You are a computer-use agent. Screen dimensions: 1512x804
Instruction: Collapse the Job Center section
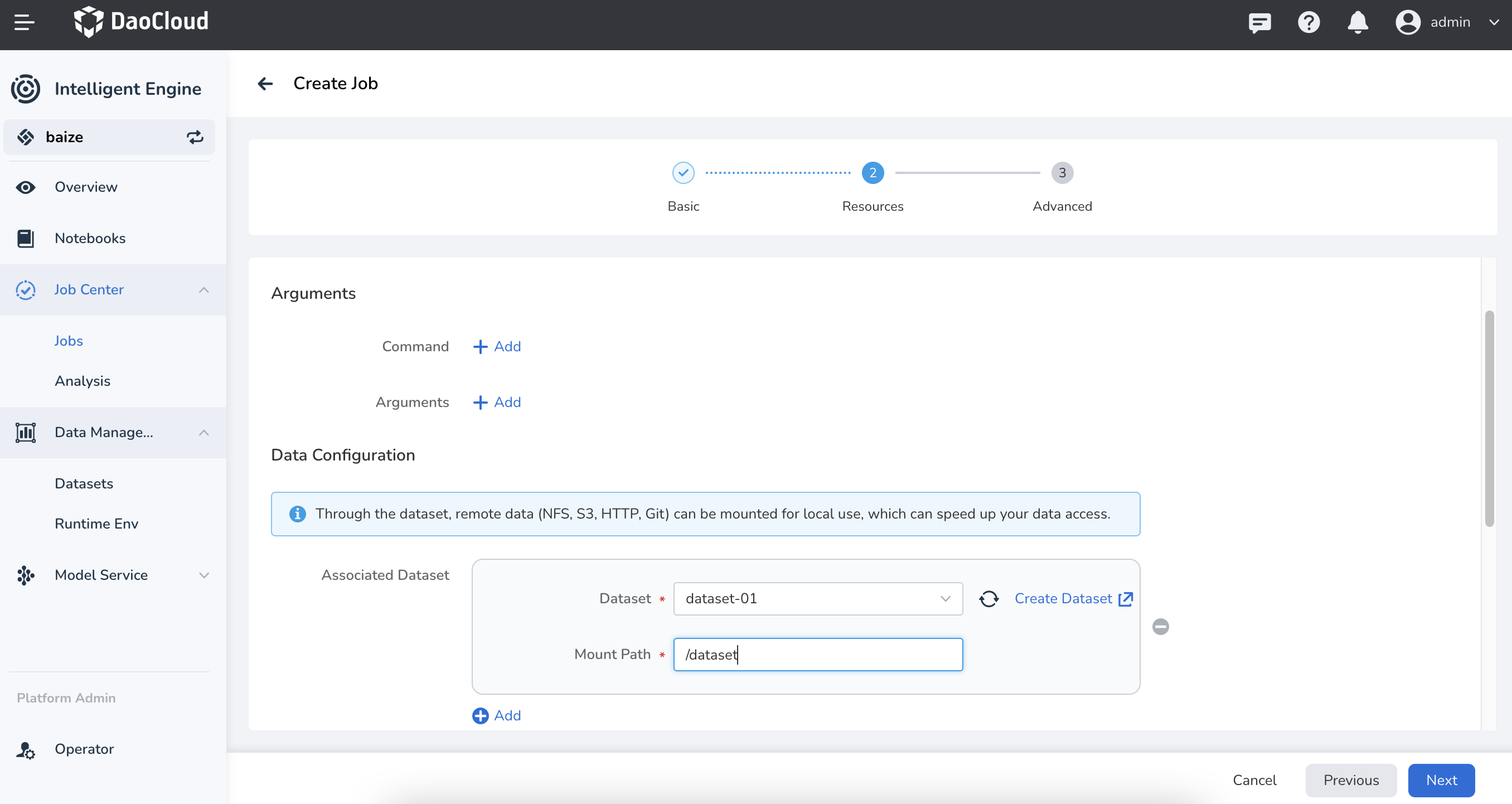tap(203, 289)
